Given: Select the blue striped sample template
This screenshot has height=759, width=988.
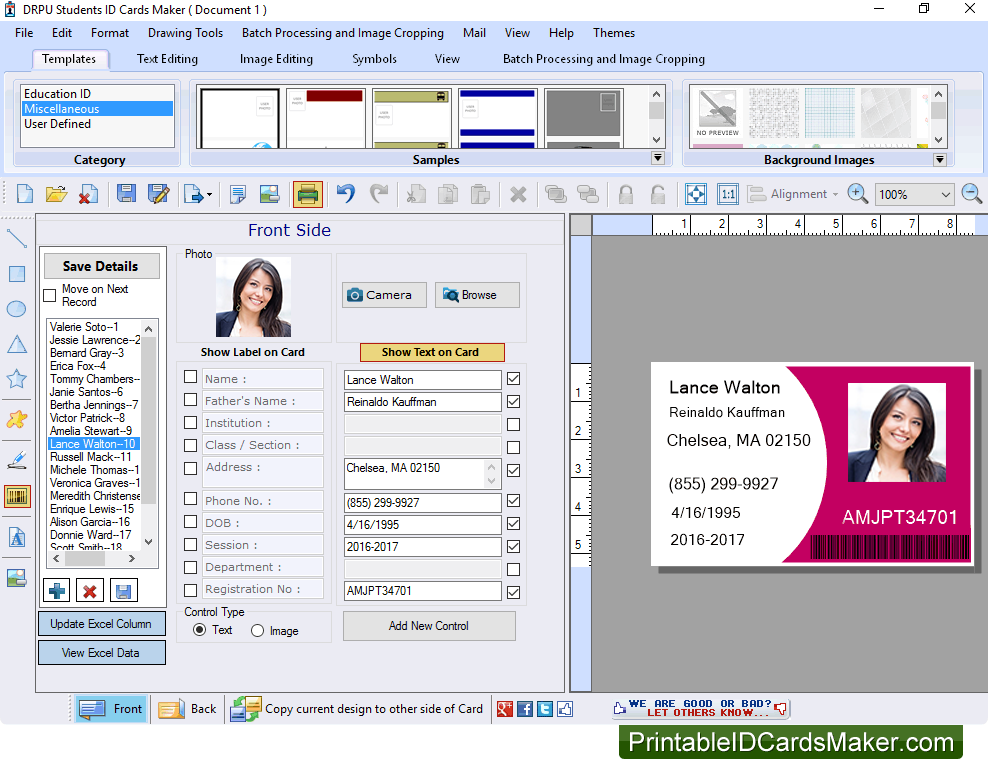Looking at the screenshot, I should [x=498, y=118].
